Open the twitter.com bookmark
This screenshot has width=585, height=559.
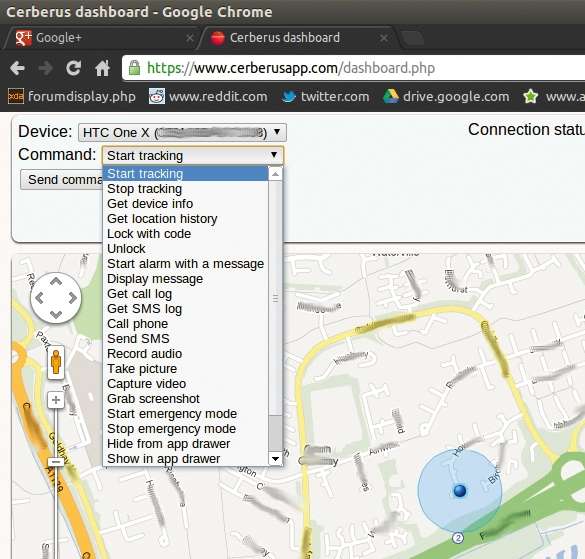point(325,97)
